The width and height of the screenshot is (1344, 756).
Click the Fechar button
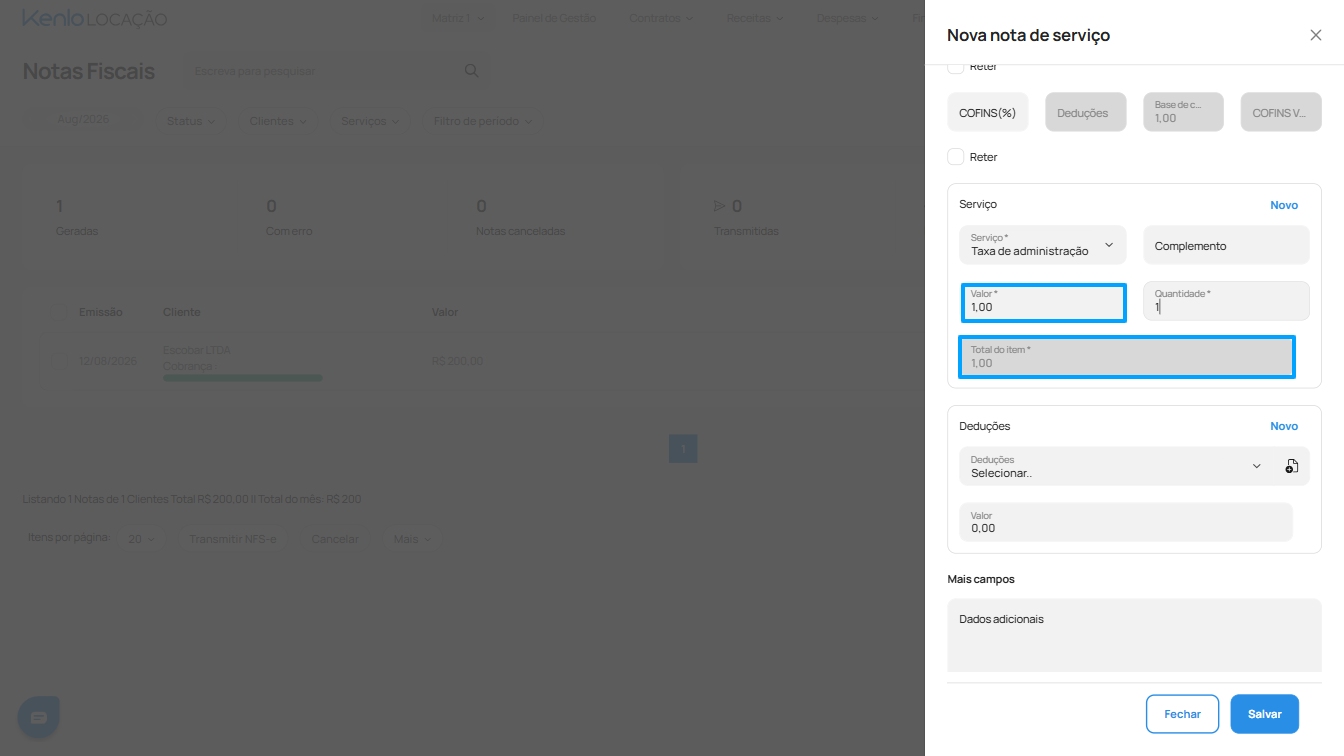(x=1182, y=714)
